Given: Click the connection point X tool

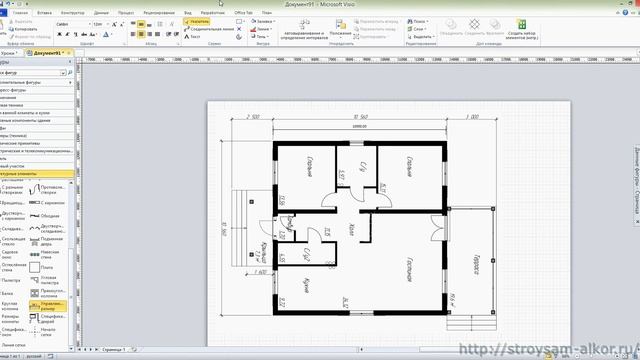Looking at the screenshot, I should coord(239,29).
